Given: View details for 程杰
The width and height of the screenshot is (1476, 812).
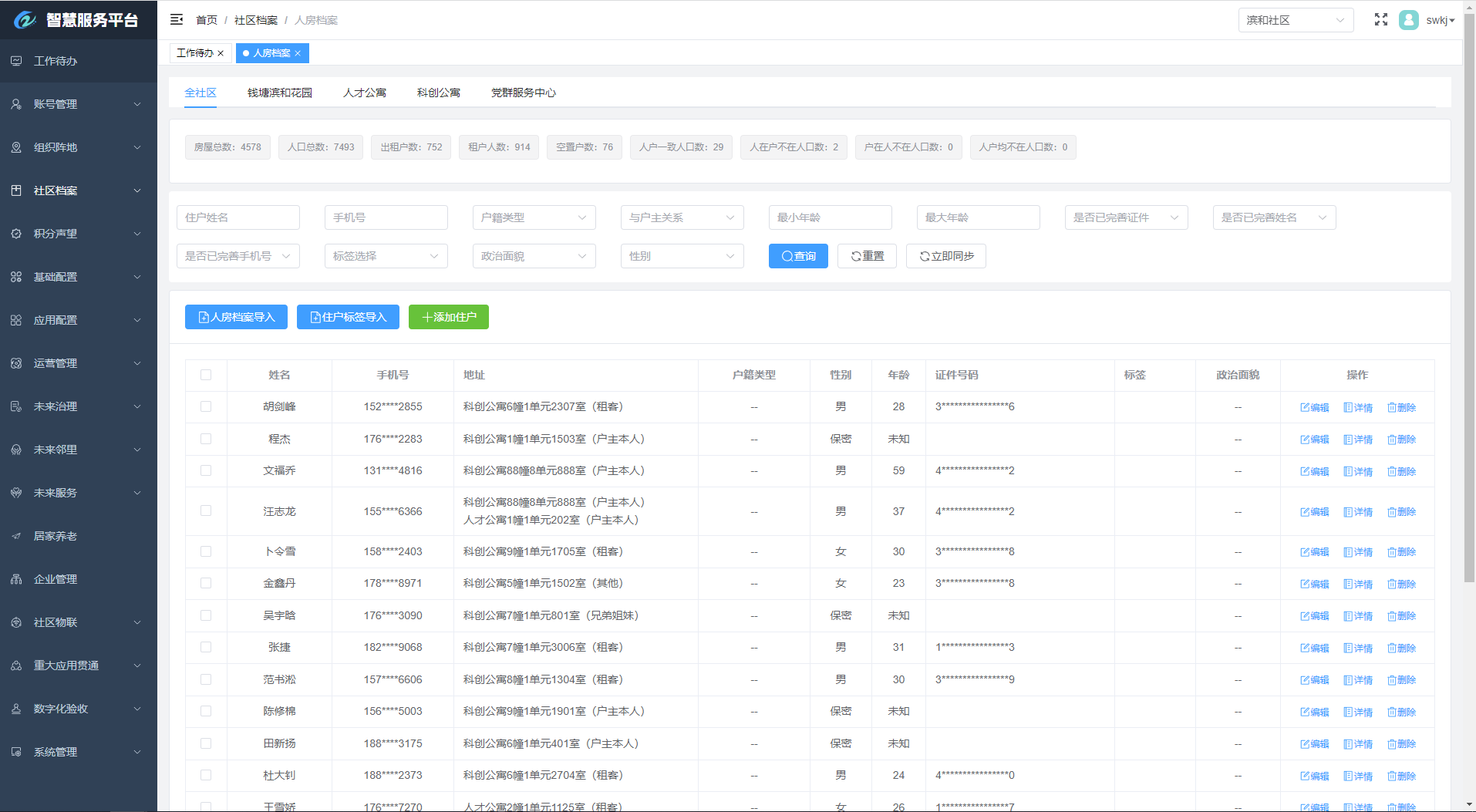Looking at the screenshot, I should point(1358,440).
